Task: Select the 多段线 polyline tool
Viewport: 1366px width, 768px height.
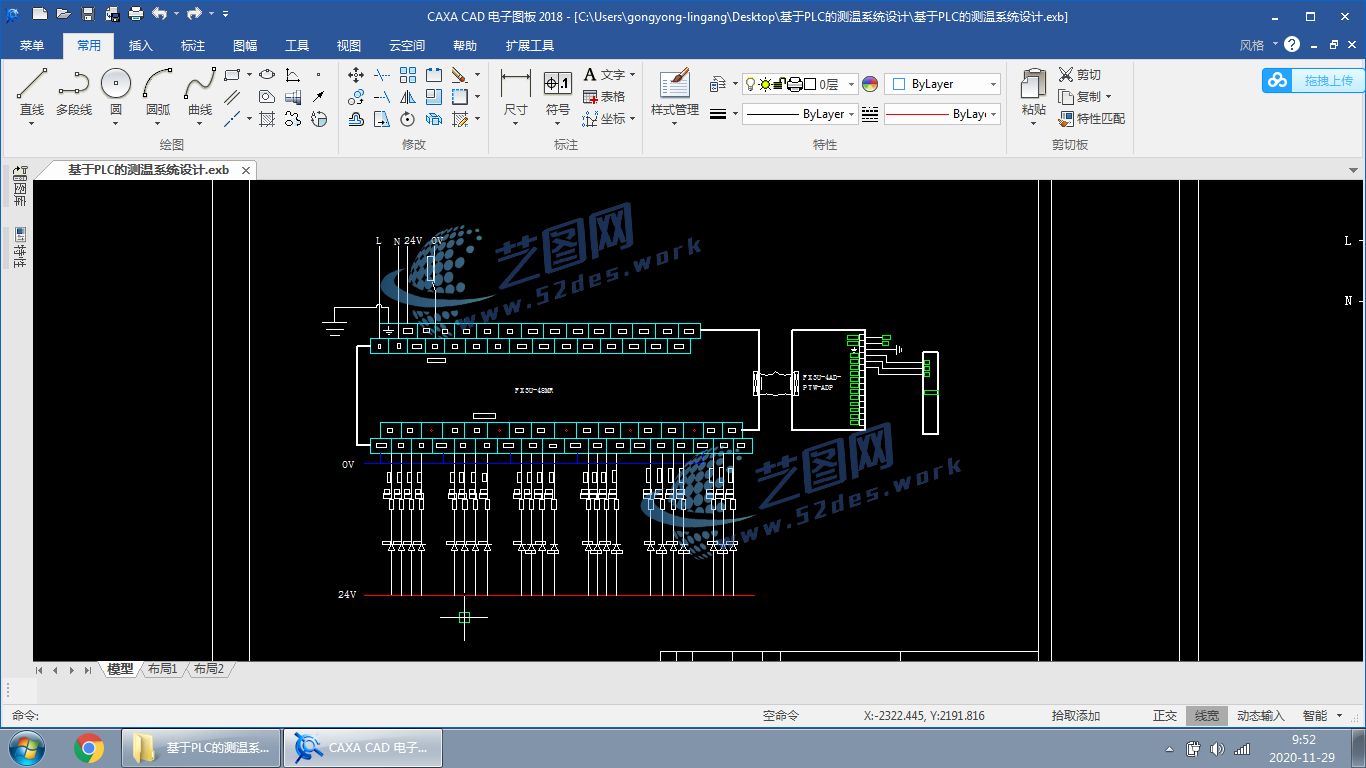Action: click(73, 91)
